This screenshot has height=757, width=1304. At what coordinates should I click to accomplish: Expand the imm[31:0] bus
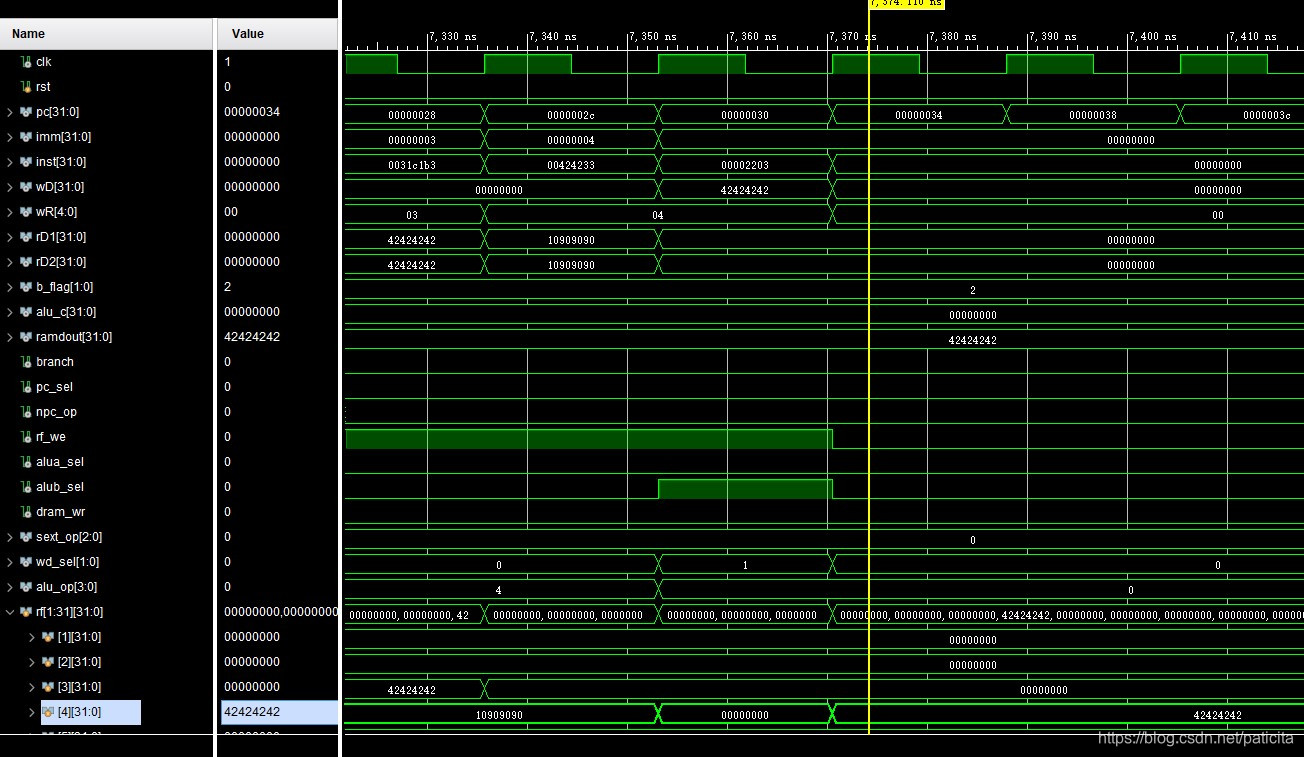(x=10, y=137)
